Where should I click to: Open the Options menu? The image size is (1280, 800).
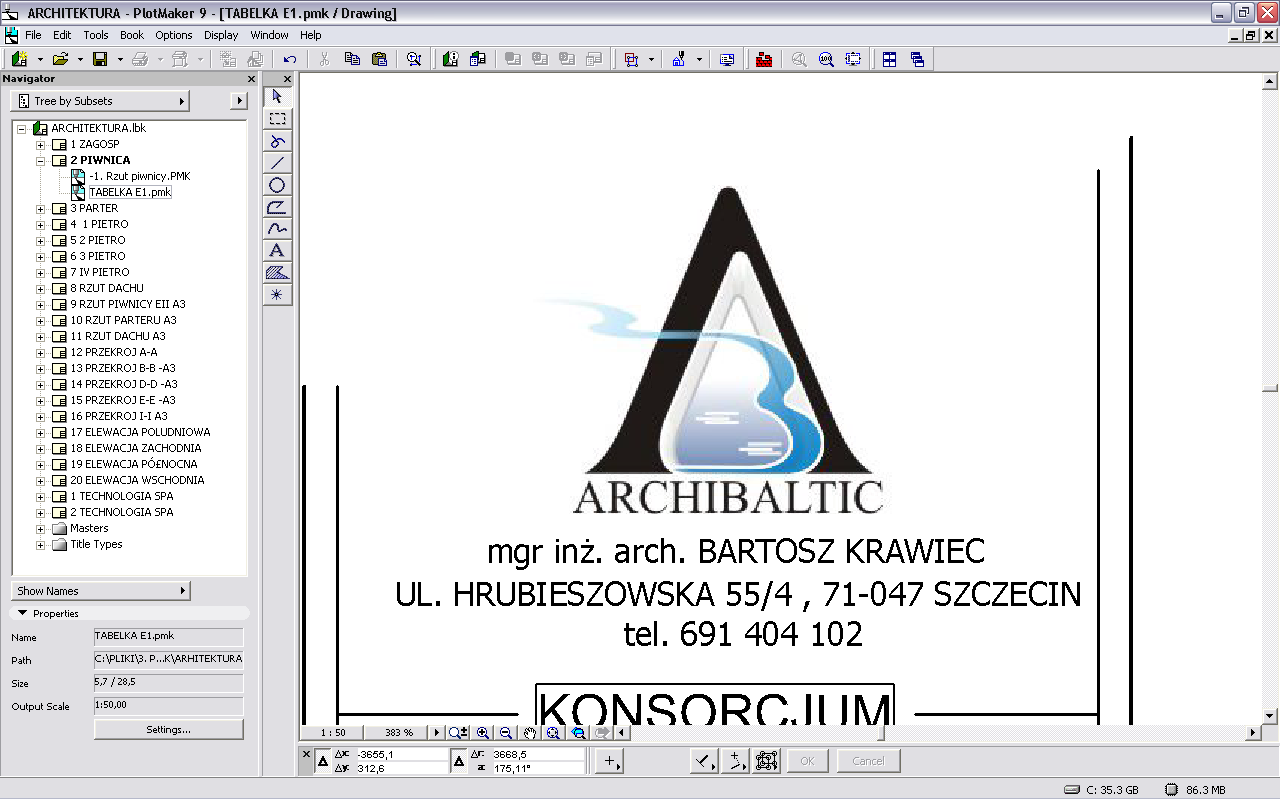tap(174, 35)
